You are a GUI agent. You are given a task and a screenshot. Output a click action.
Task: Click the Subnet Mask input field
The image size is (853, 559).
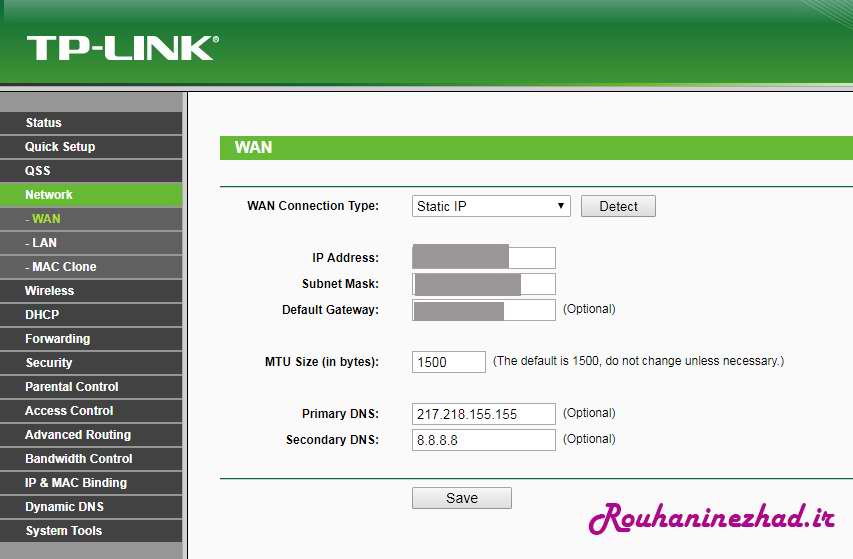click(x=484, y=283)
